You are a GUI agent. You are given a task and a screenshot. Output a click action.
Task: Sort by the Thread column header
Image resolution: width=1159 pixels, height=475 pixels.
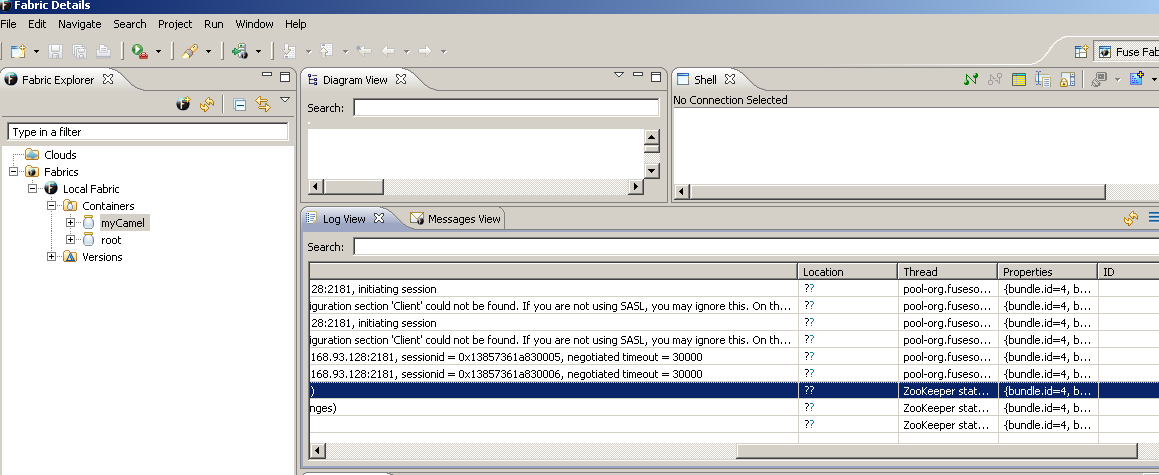[948, 272]
